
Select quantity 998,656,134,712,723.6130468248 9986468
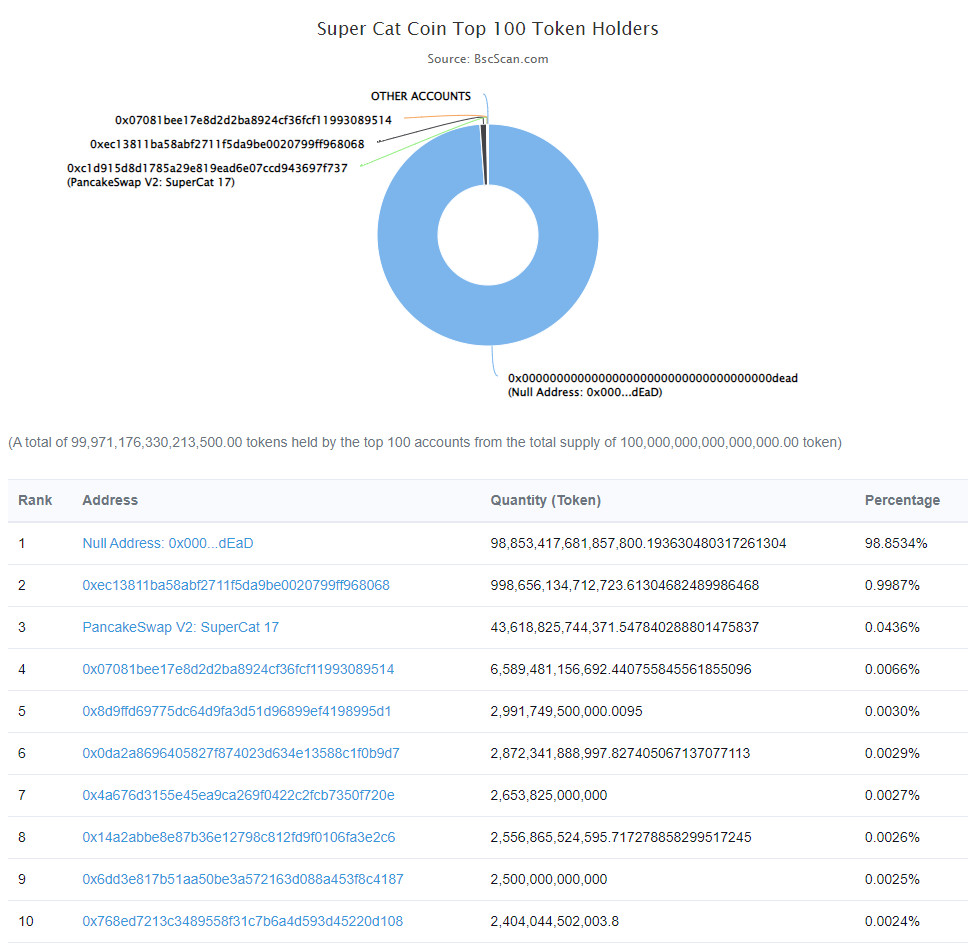coord(624,585)
